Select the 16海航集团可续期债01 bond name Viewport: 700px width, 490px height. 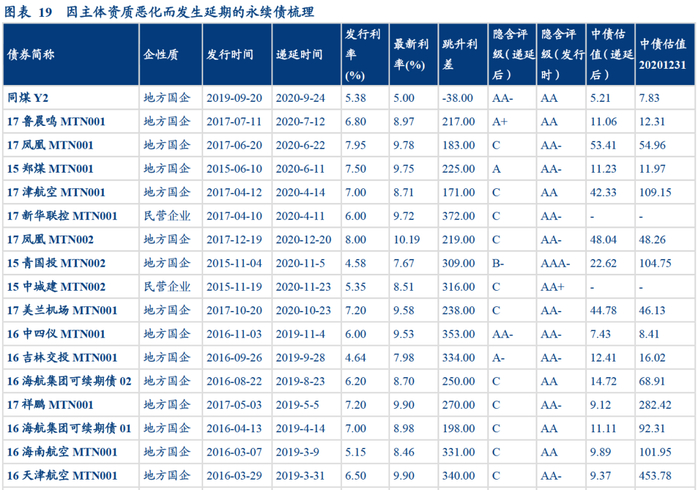[69, 428]
